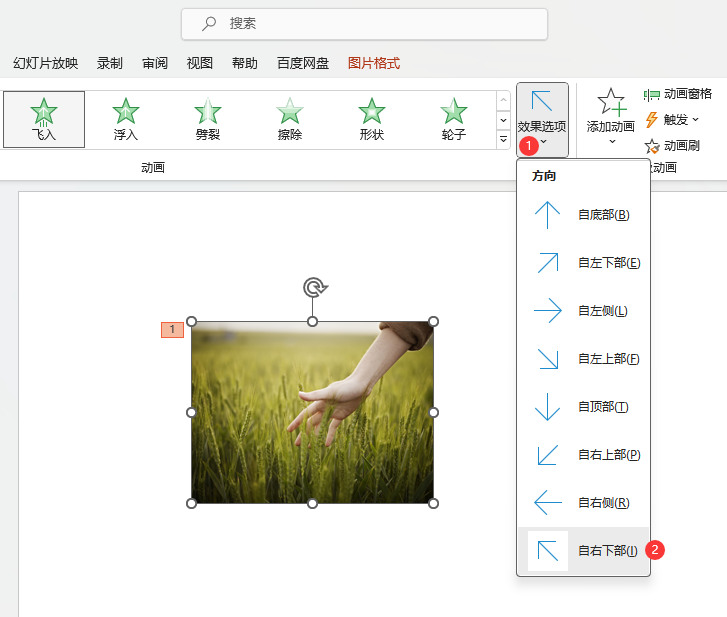Click the rotation handle above the picture

315,287
